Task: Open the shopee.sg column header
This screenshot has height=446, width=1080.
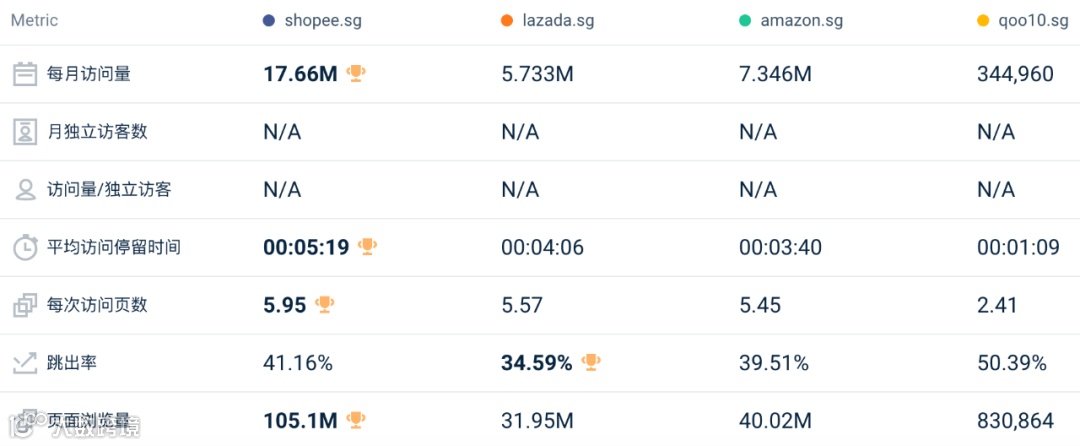Action: (x=320, y=21)
